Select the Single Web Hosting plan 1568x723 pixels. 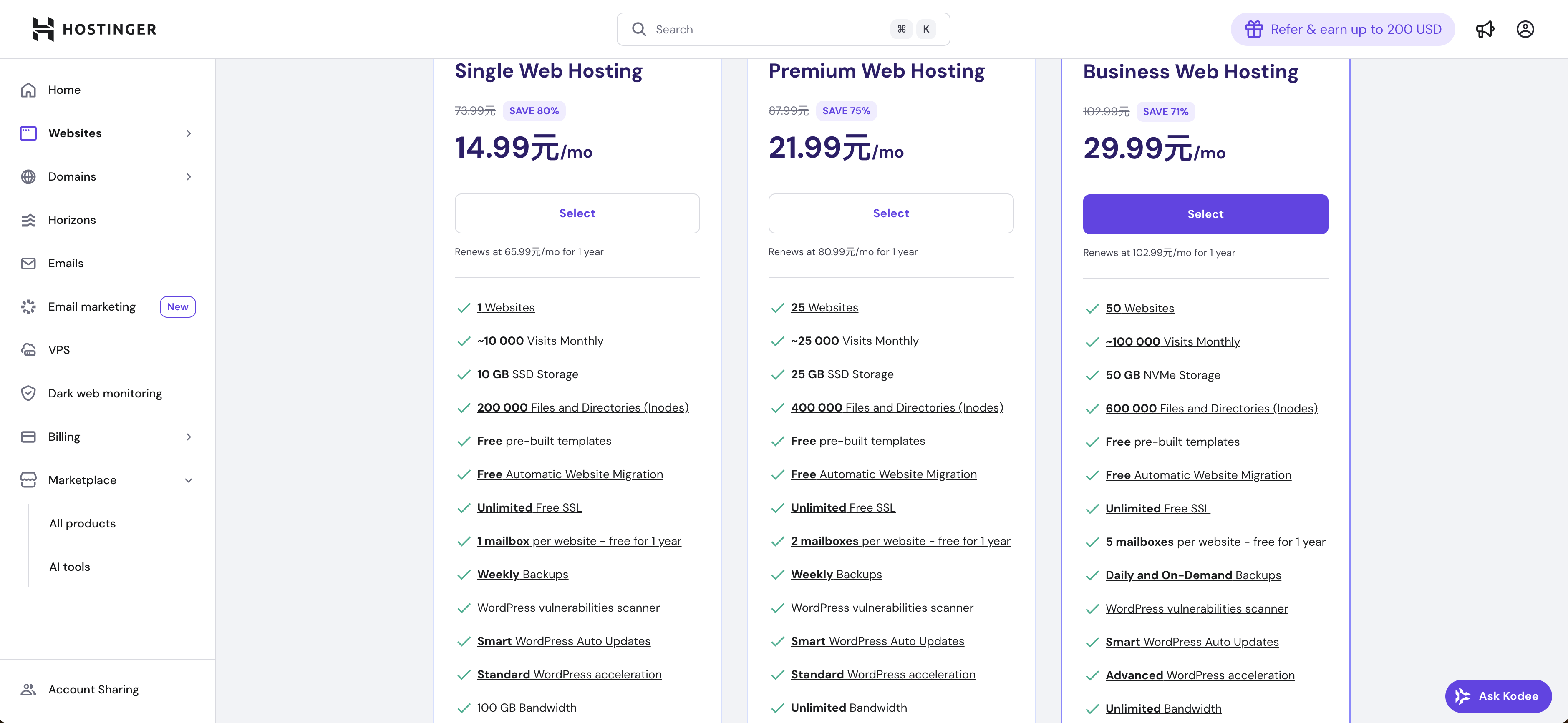[x=577, y=213]
